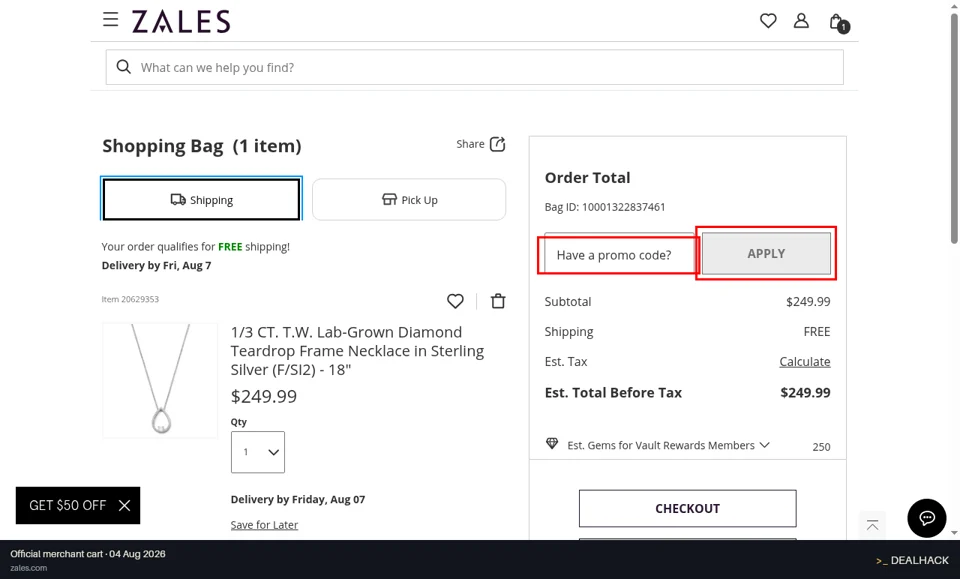Open the shopping bag icon in header

click(x=838, y=23)
